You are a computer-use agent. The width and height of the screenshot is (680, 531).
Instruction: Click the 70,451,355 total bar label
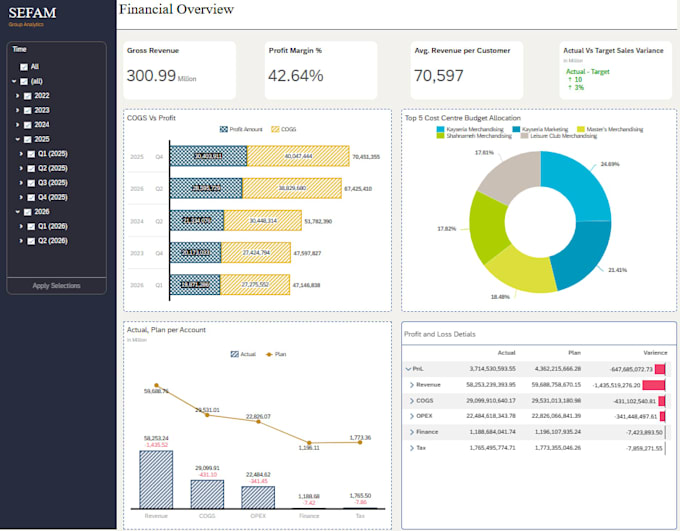click(x=366, y=157)
